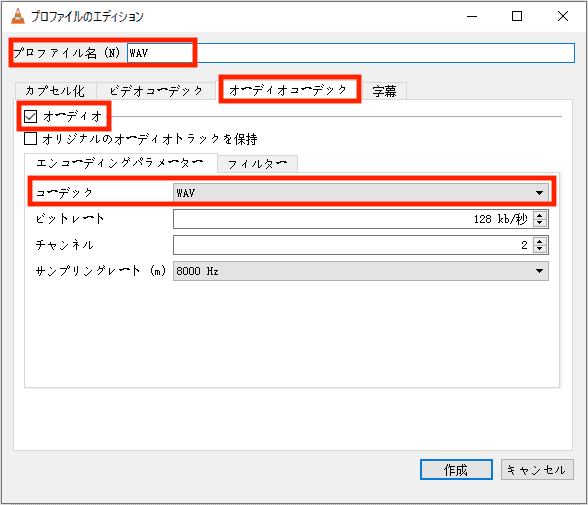
Task: Increase channel count with up arrow
Action: 540,241
